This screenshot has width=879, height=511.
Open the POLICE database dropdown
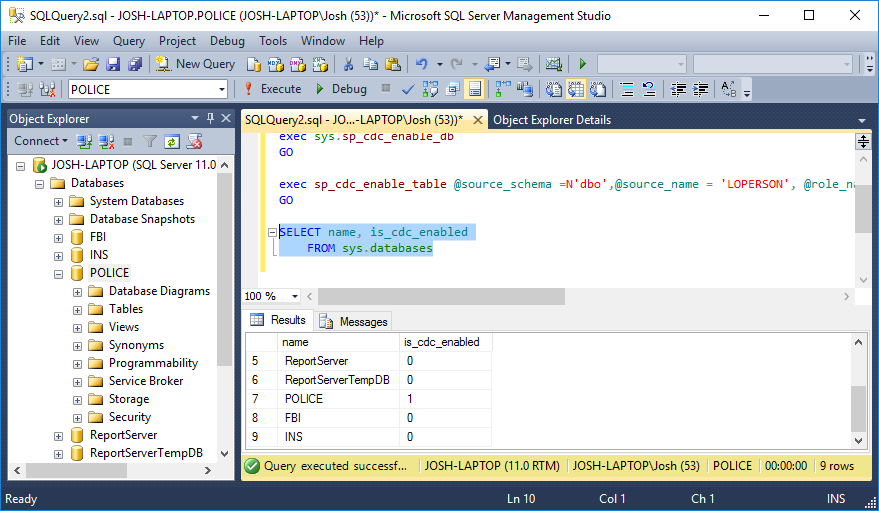(x=223, y=89)
